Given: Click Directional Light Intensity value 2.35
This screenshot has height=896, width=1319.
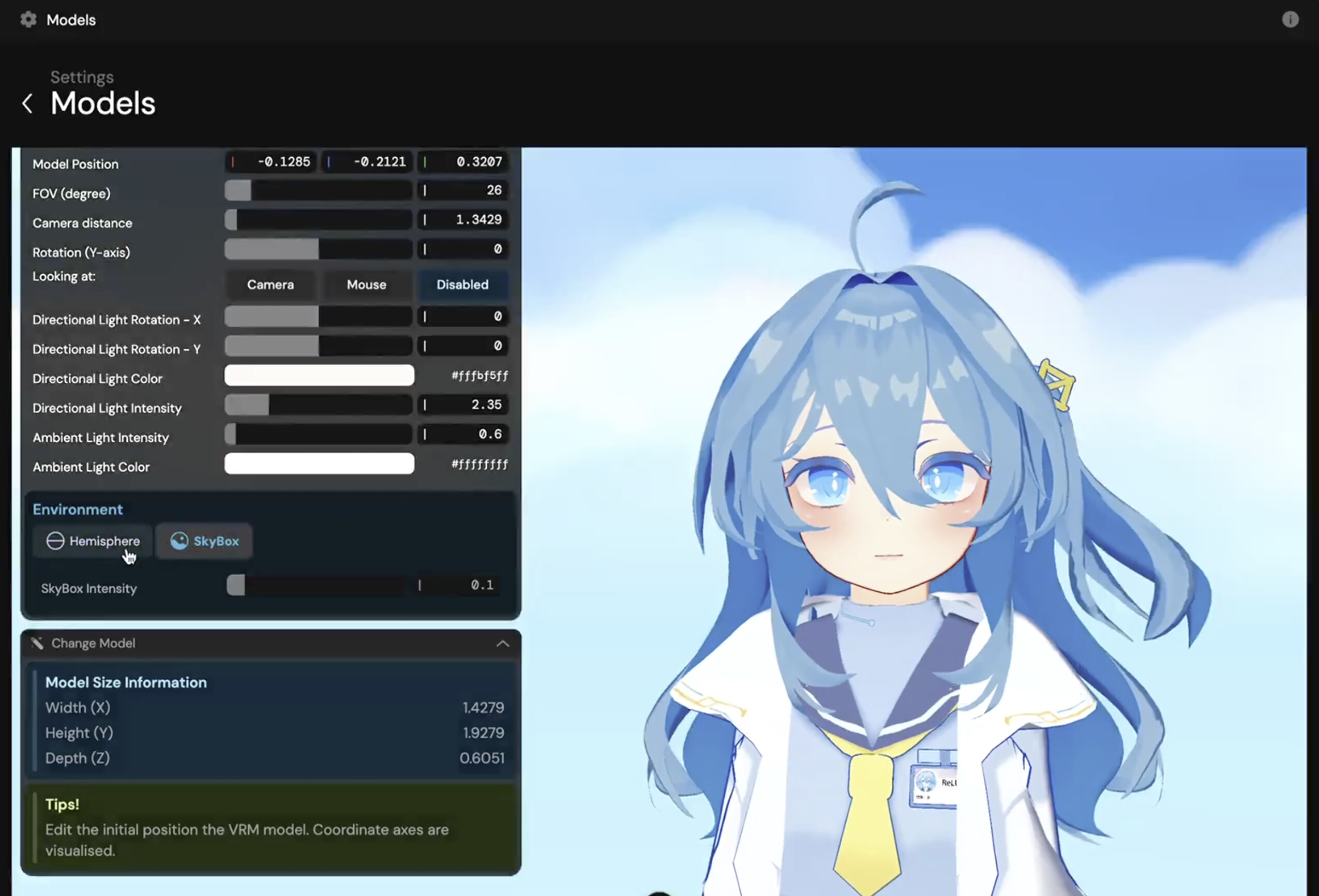Looking at the screenshot, I should pos(462,405).
